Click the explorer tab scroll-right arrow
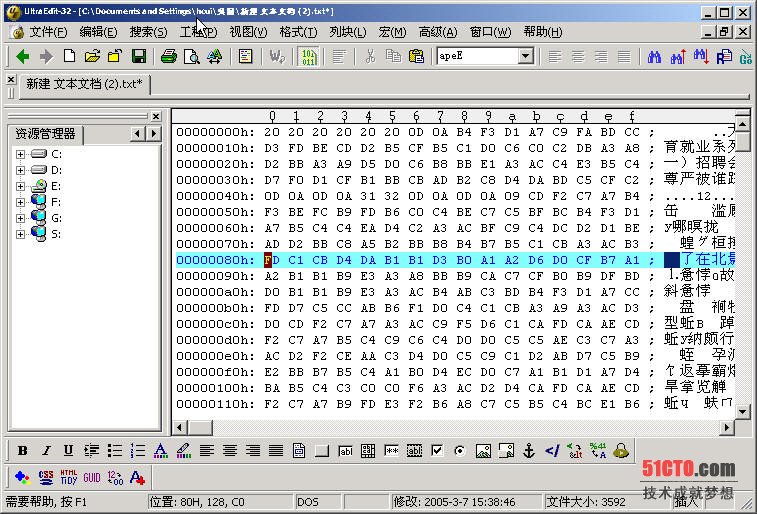This screenshot has height=514, width=757. pyautogui.click(x=154, y=133)
